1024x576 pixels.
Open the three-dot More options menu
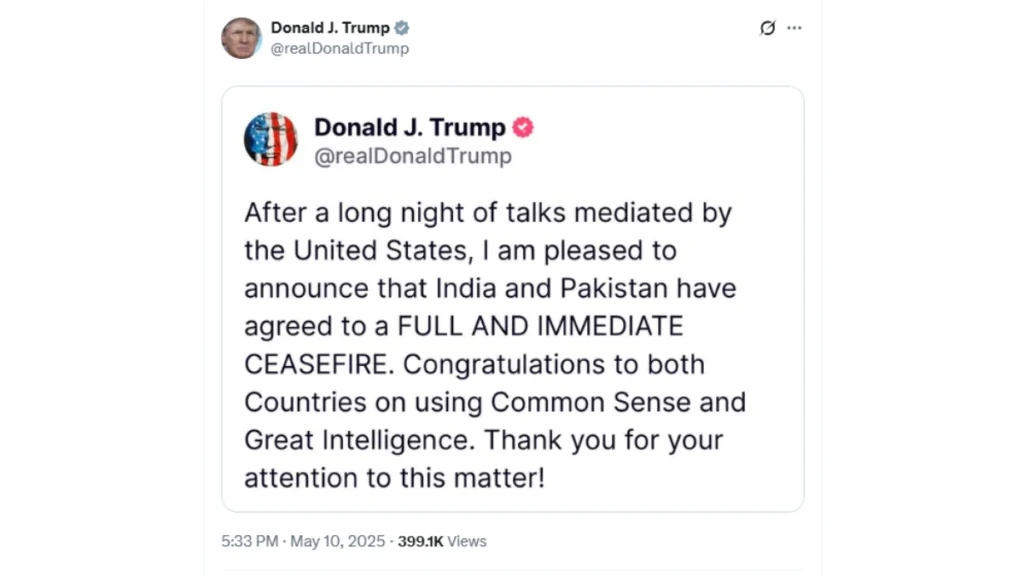click(x=794, y=28)
